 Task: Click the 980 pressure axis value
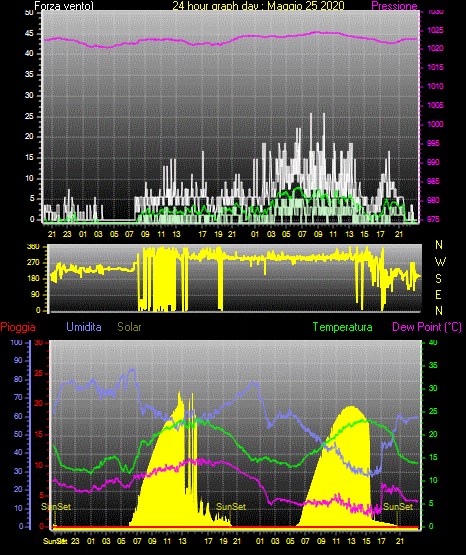click(434, 200)
